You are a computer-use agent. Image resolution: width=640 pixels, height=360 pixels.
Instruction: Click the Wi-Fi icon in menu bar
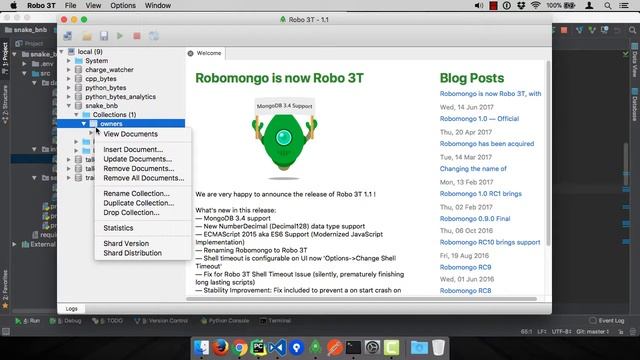pyautogui.click(x=536, y=6)
